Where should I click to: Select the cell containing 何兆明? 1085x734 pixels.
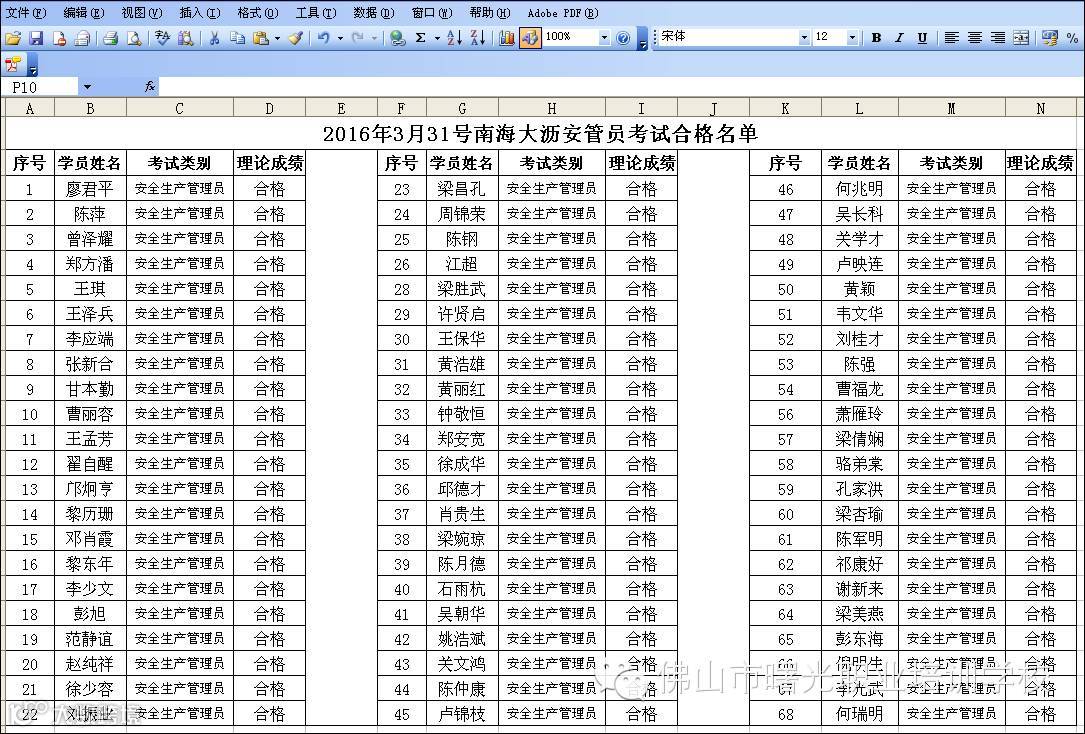coord(859,189)
